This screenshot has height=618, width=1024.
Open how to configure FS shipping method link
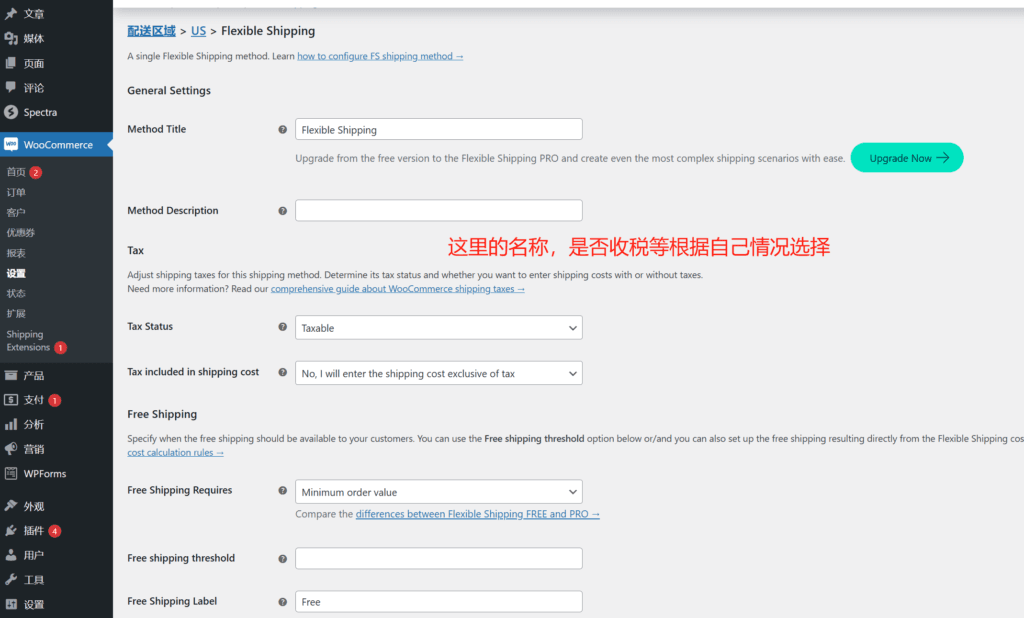380,56
